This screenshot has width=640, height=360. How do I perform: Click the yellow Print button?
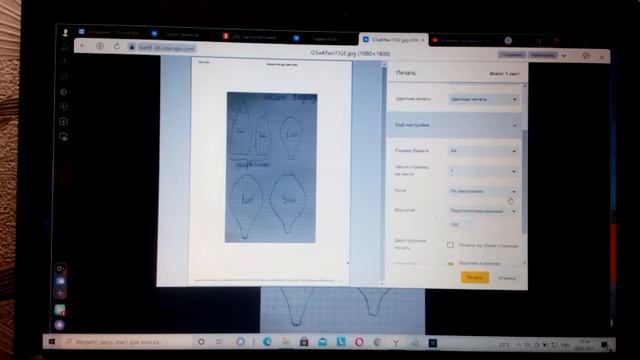(475, 278)
